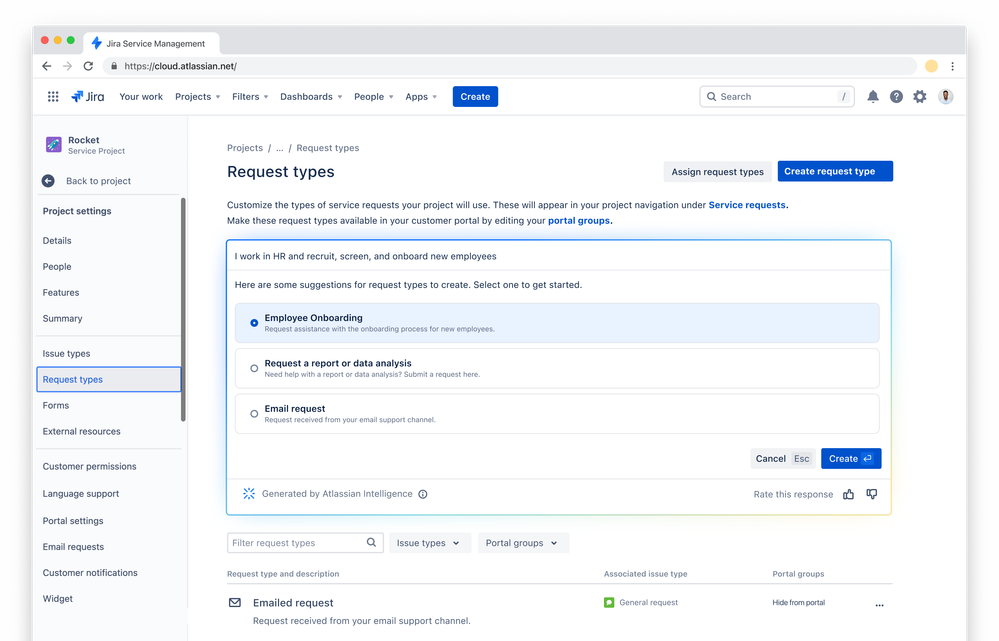Open the help question mark icon
This screenshot has height=641, width=999.
point(896,96)
